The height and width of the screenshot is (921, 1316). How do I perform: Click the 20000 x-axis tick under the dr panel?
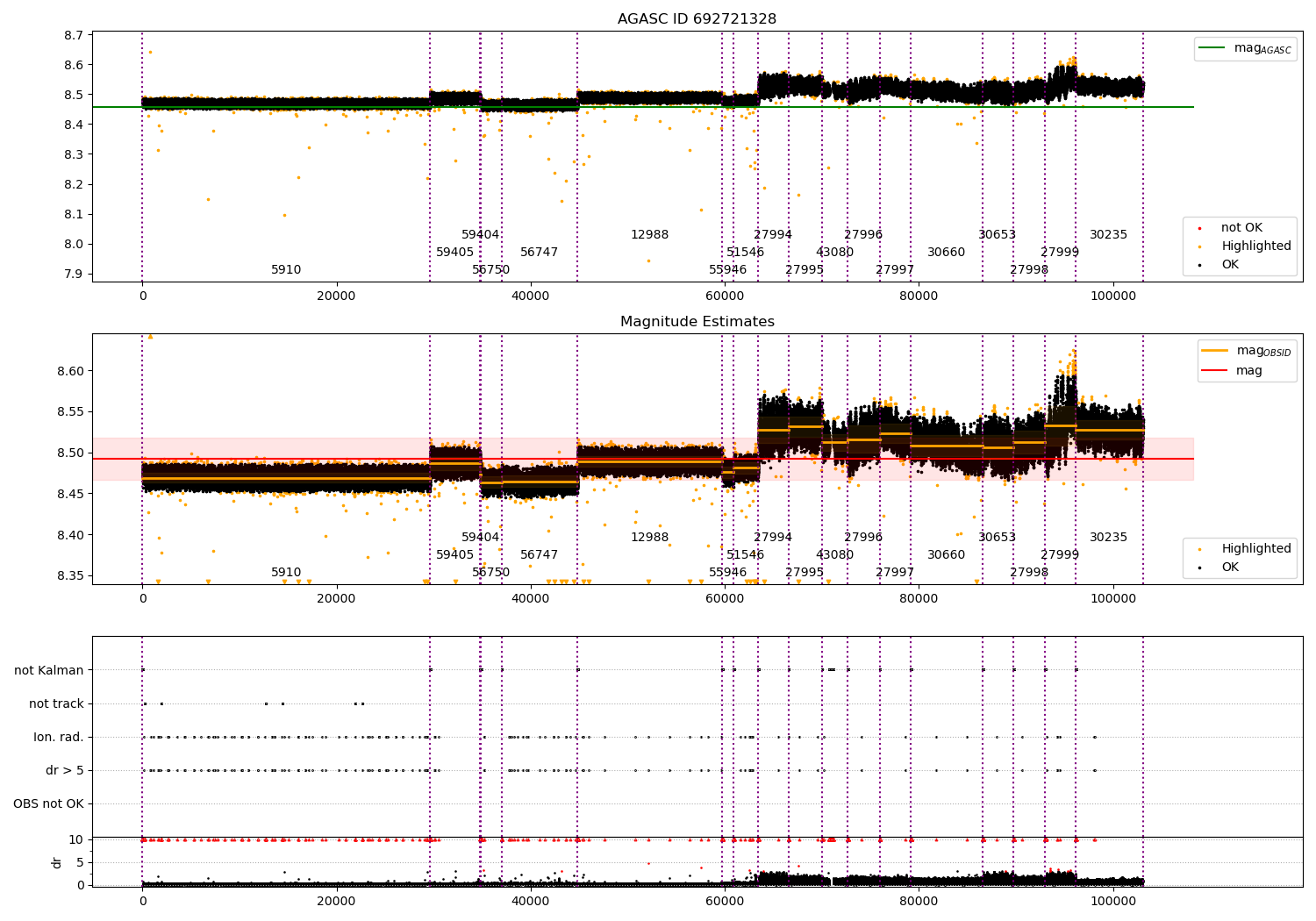[336, 902]
